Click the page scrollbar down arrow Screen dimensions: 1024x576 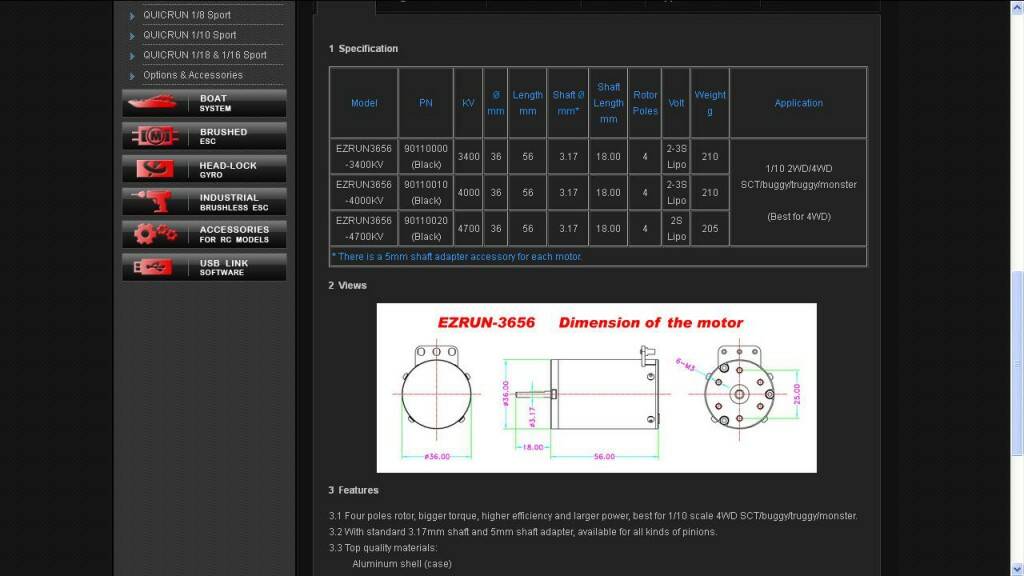click(x=1017, y=569)
